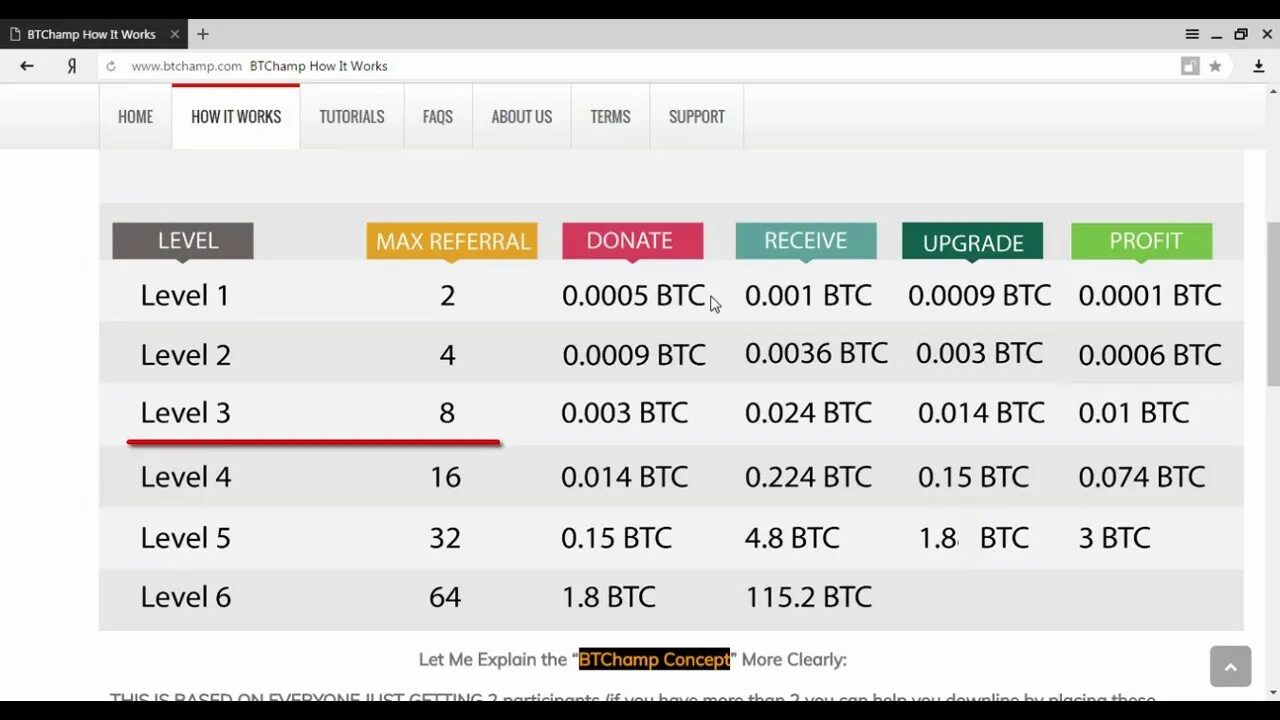This screenshot has height=720, width=1280.
Task: Click the vertical page scrollbar thumb
Action: [1273, 305]
